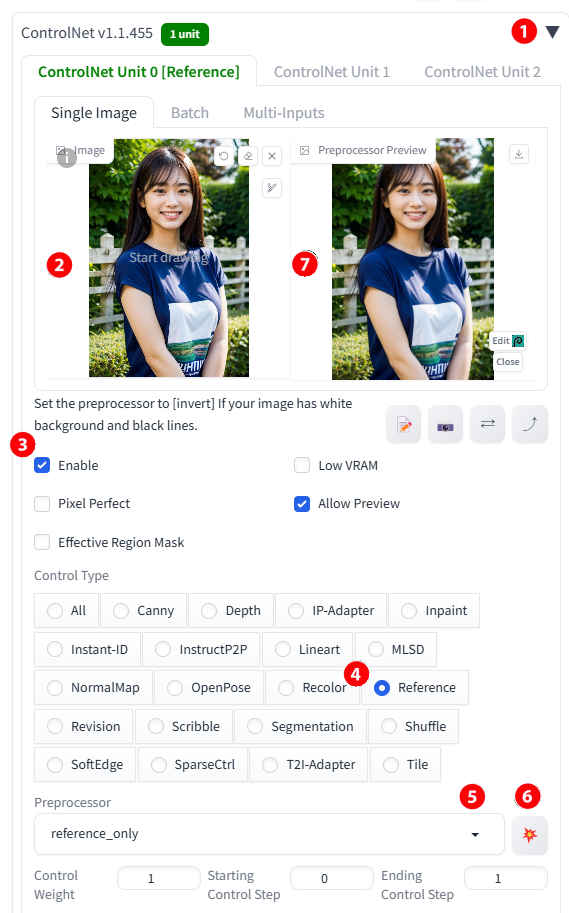
Task: Click the webcam camera icon
Action: [446, 424]
